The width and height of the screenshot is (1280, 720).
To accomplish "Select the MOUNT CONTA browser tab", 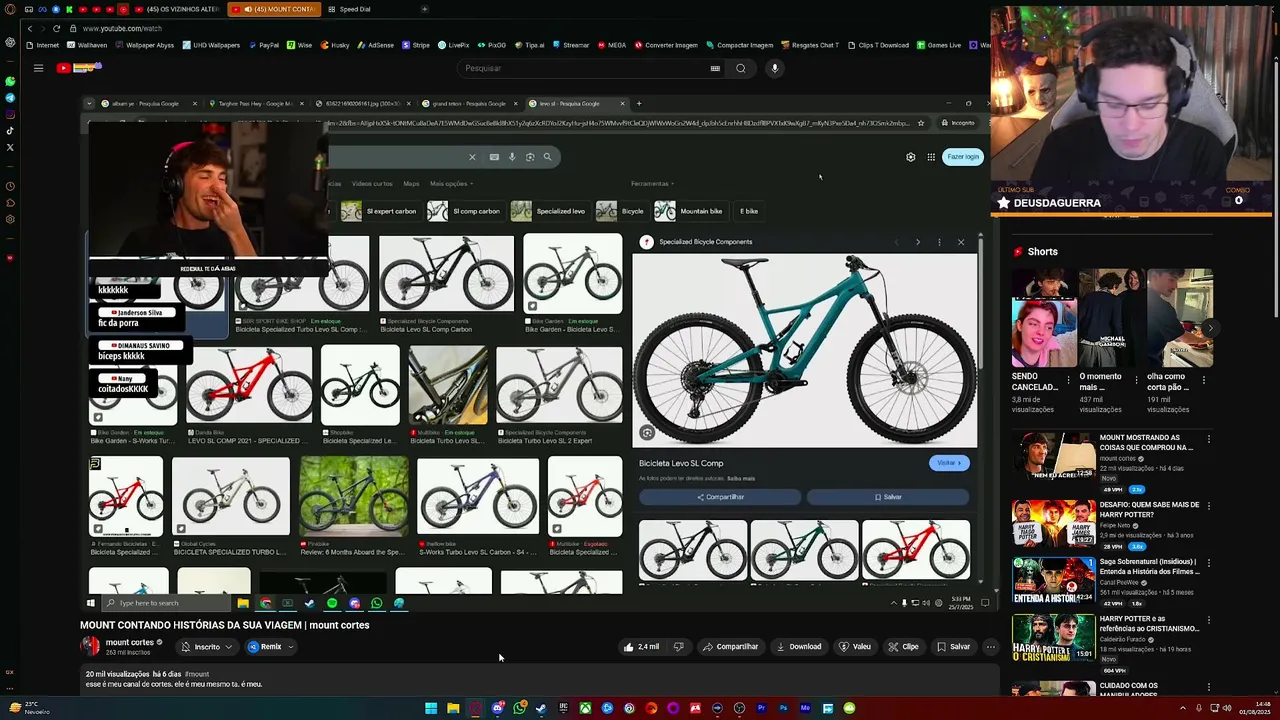I will 274,9.
